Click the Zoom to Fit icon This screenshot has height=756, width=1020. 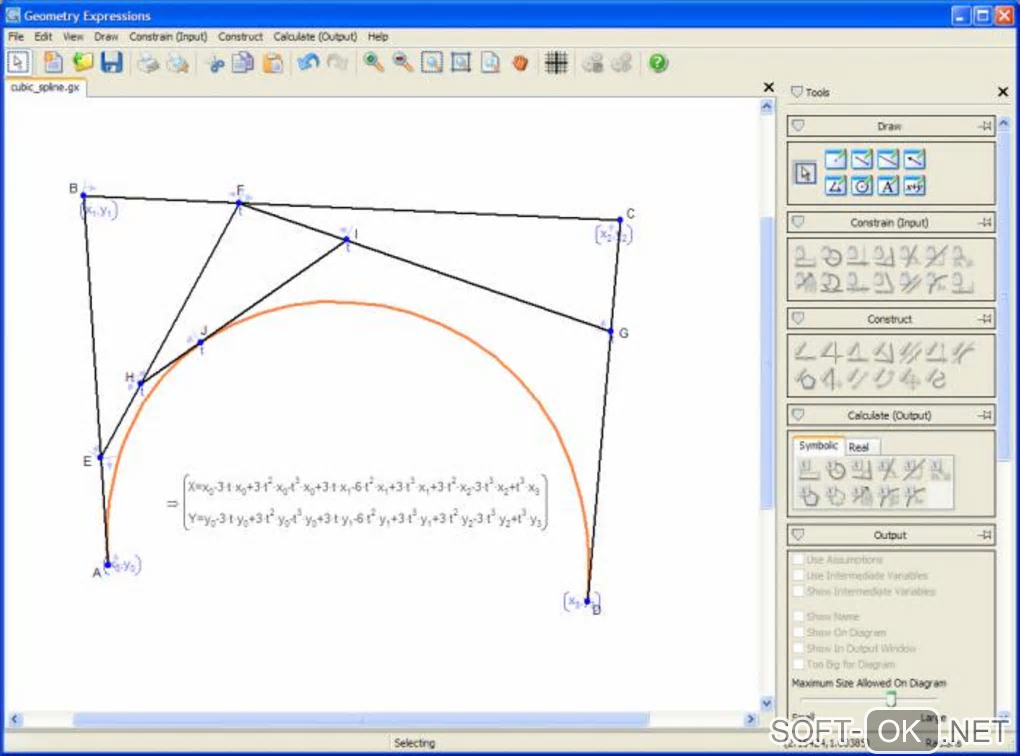pos(461,62)
